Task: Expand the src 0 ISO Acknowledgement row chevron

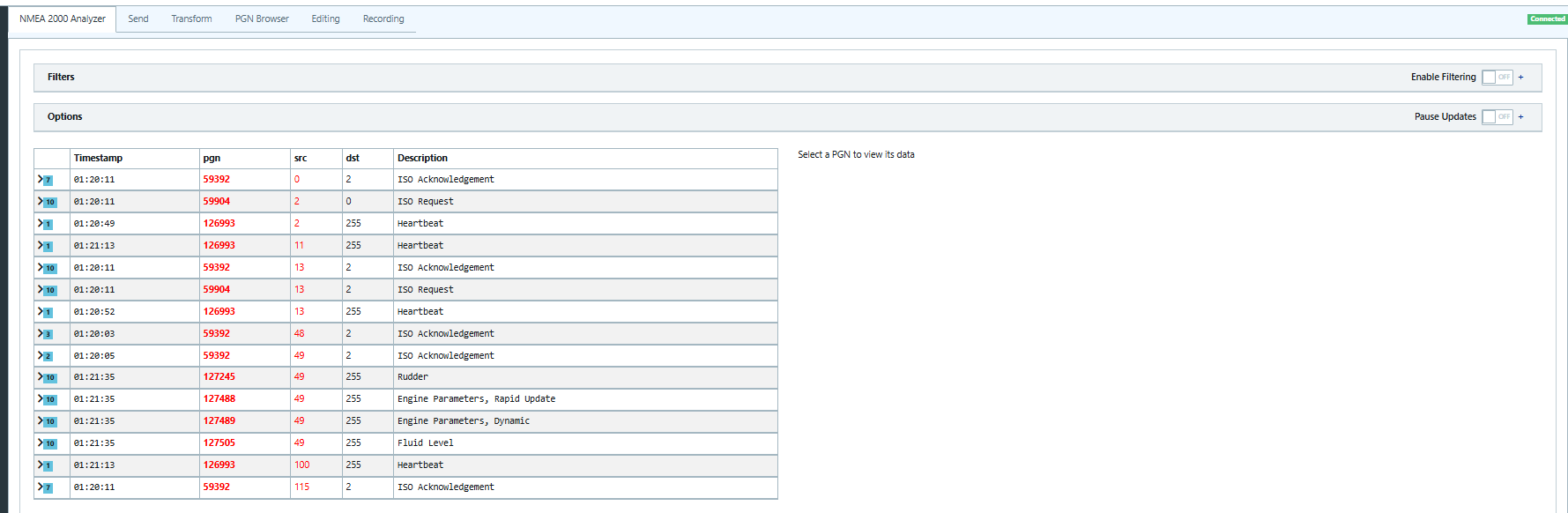Action: point(40,179)
